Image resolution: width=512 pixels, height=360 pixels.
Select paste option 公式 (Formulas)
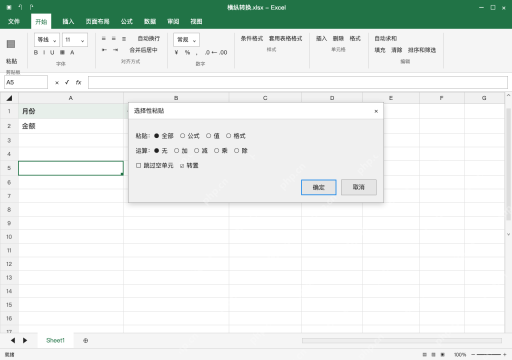click(x=190, y=136)
